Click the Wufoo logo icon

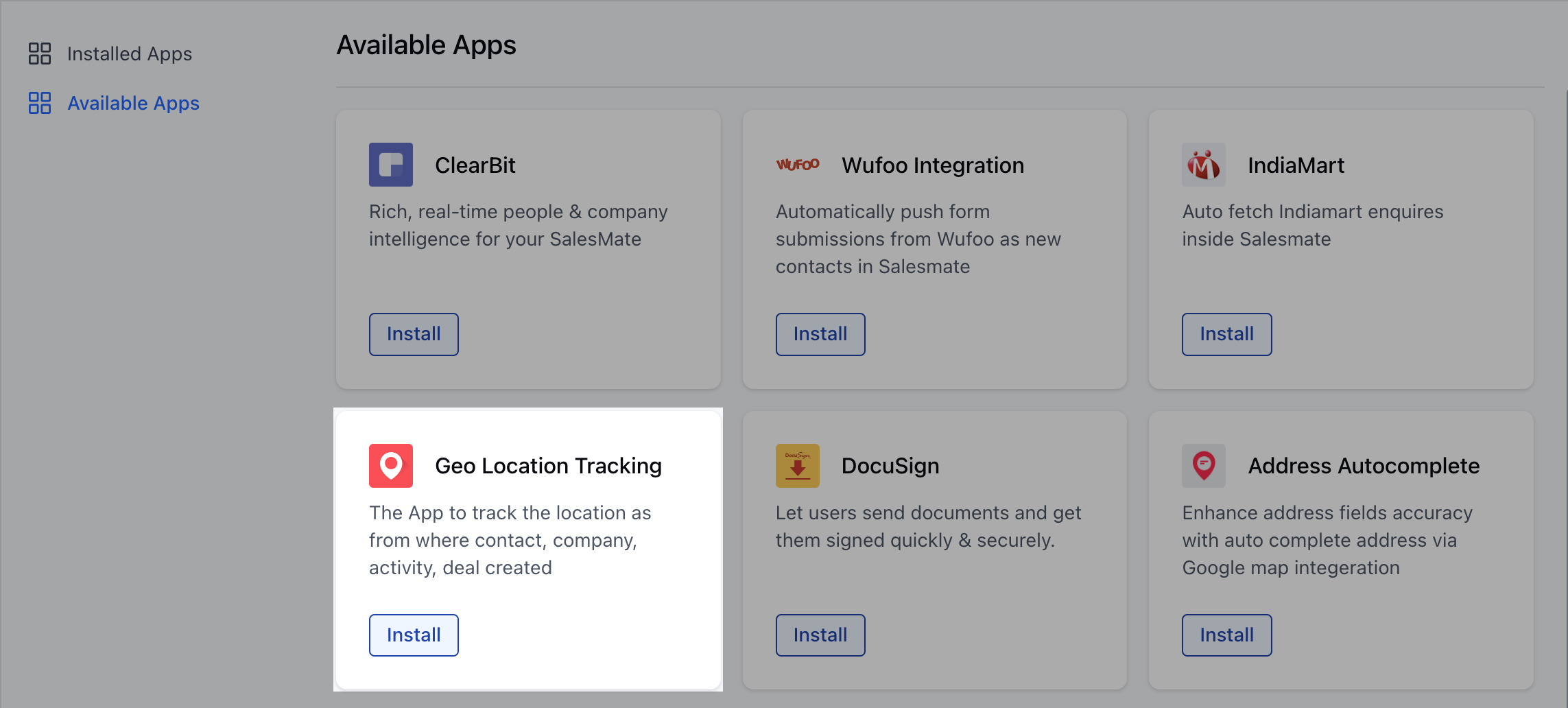pos(798,165)
